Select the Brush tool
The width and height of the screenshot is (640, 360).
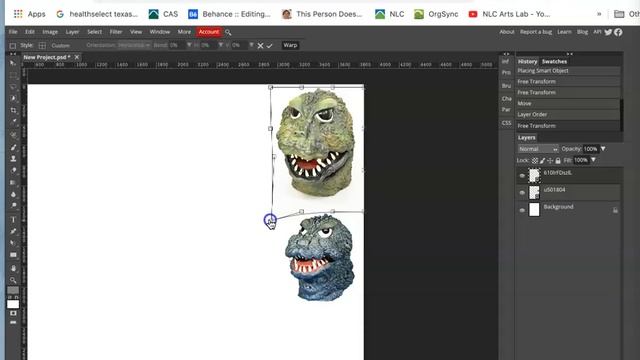[x=13, y=147]
